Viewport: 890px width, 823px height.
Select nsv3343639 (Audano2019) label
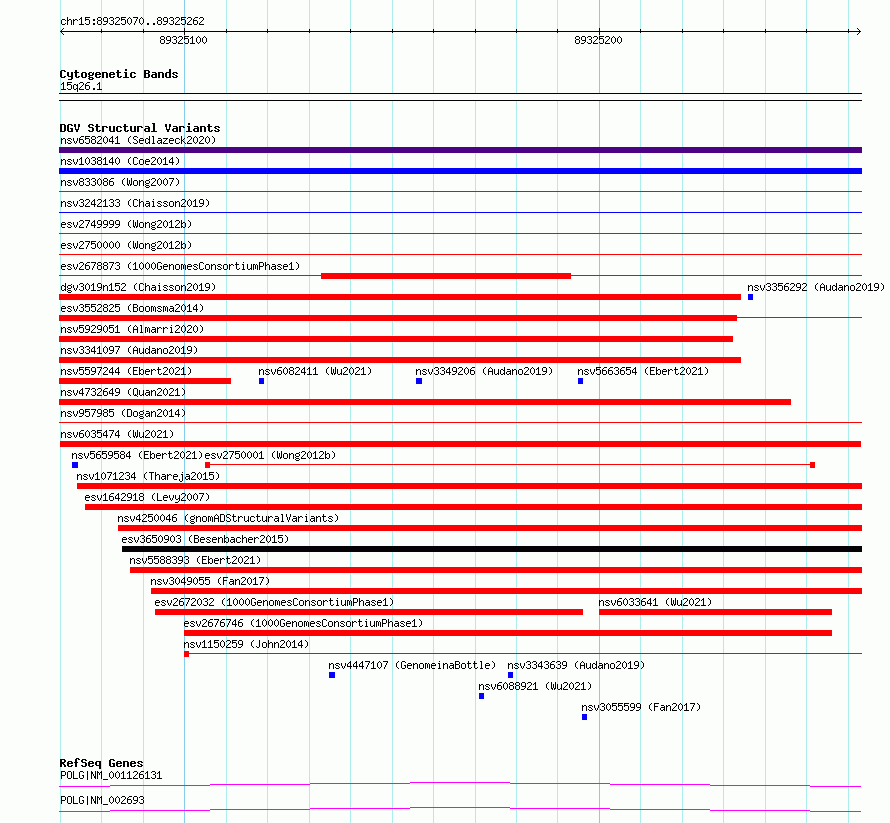(576, 665)
